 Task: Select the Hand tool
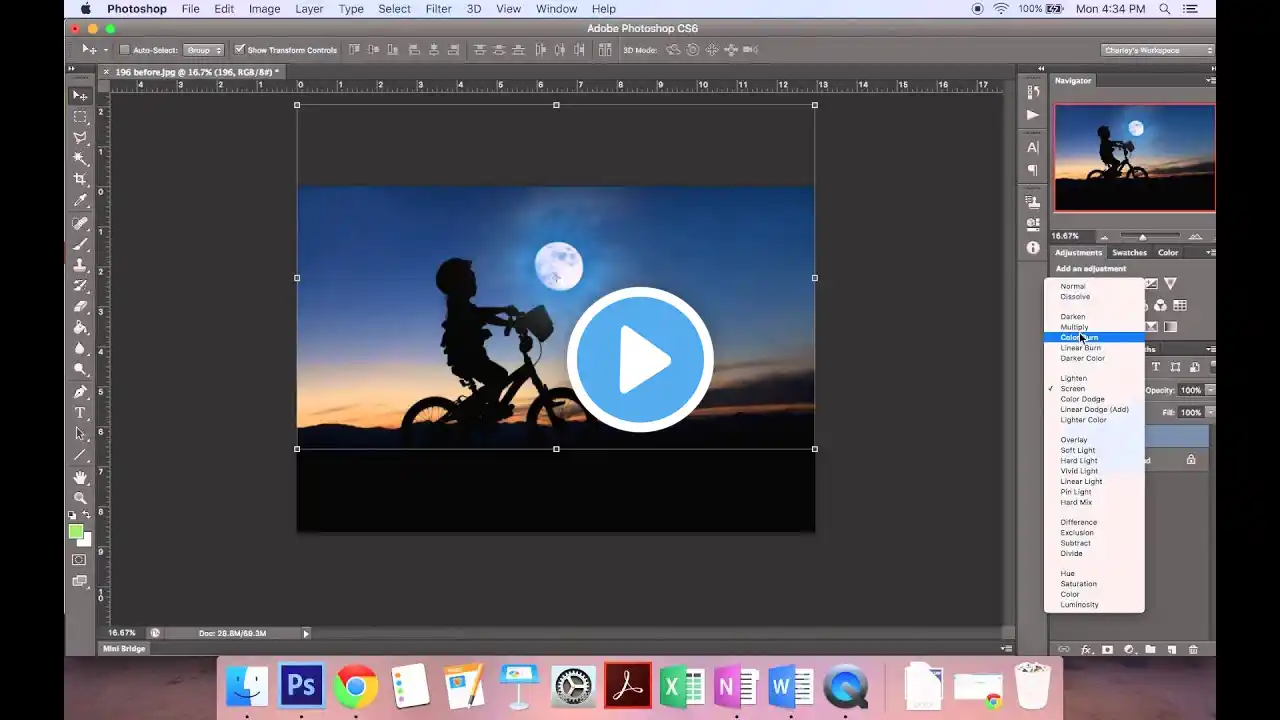pos(80,477)
